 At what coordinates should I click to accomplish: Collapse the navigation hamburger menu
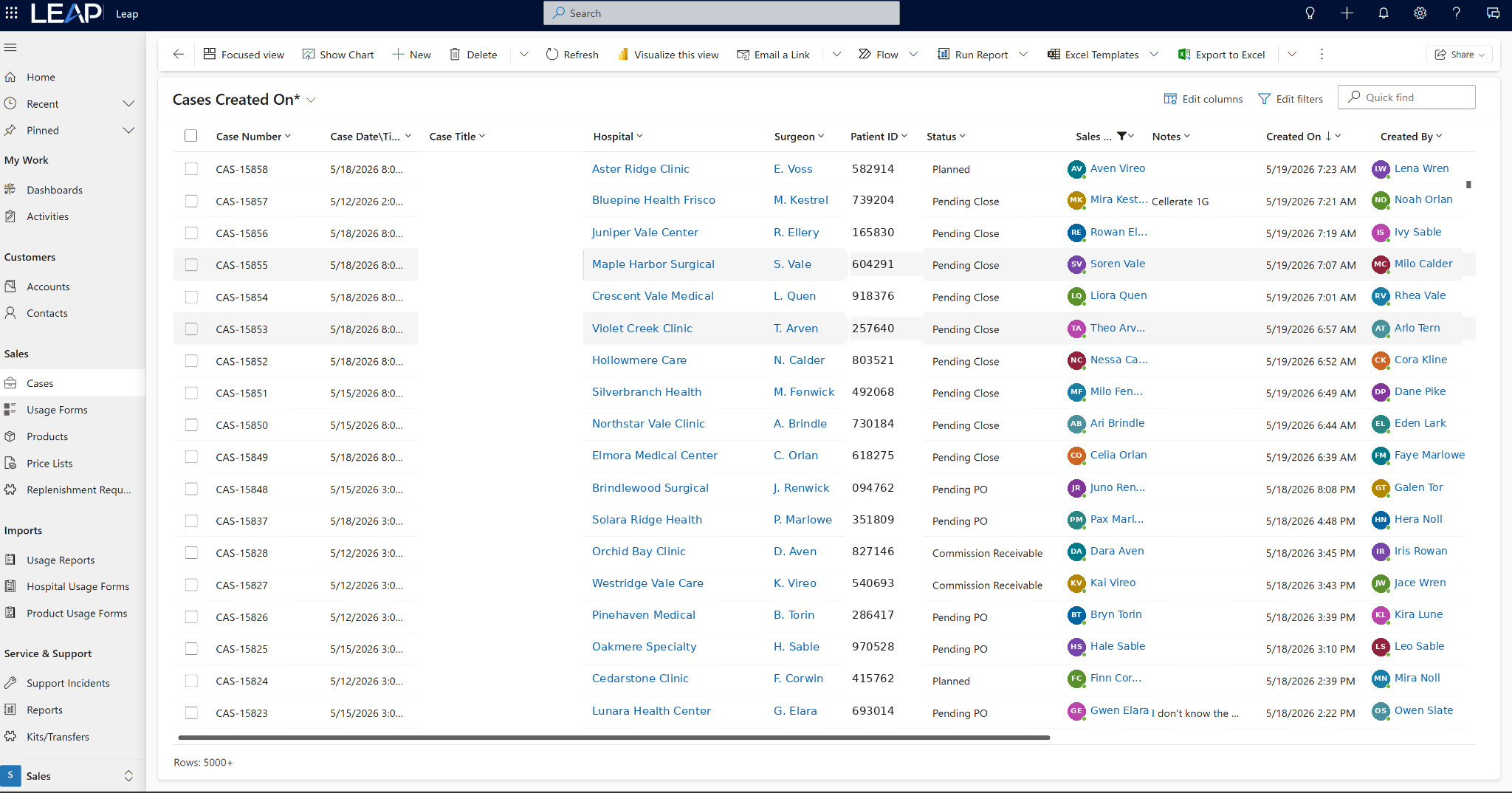tap(10, 47)
